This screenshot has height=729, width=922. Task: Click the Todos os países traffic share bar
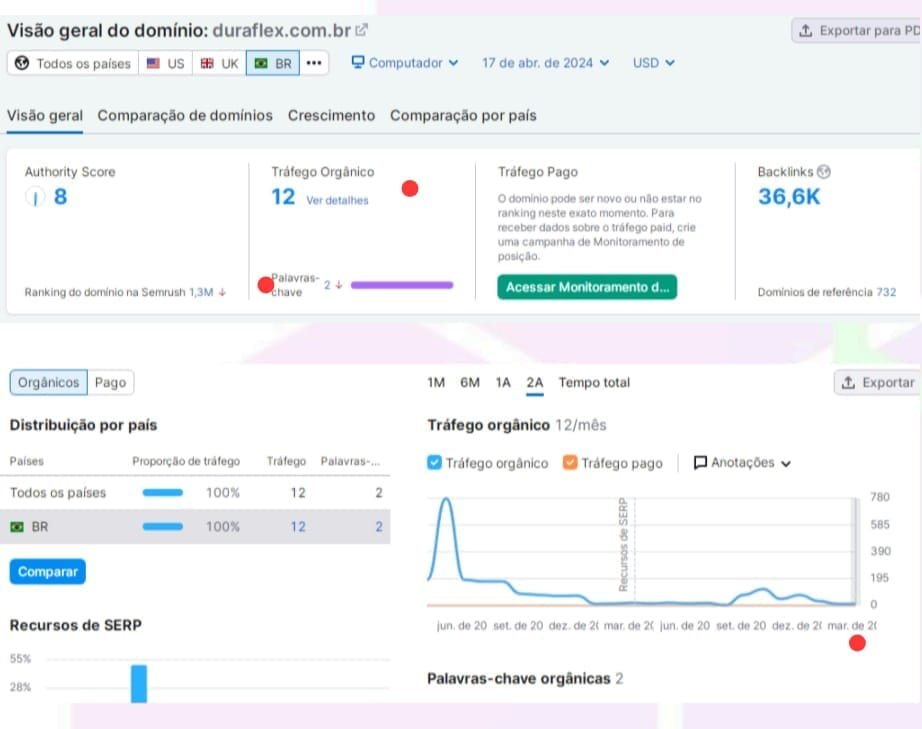tap(162, 493)
